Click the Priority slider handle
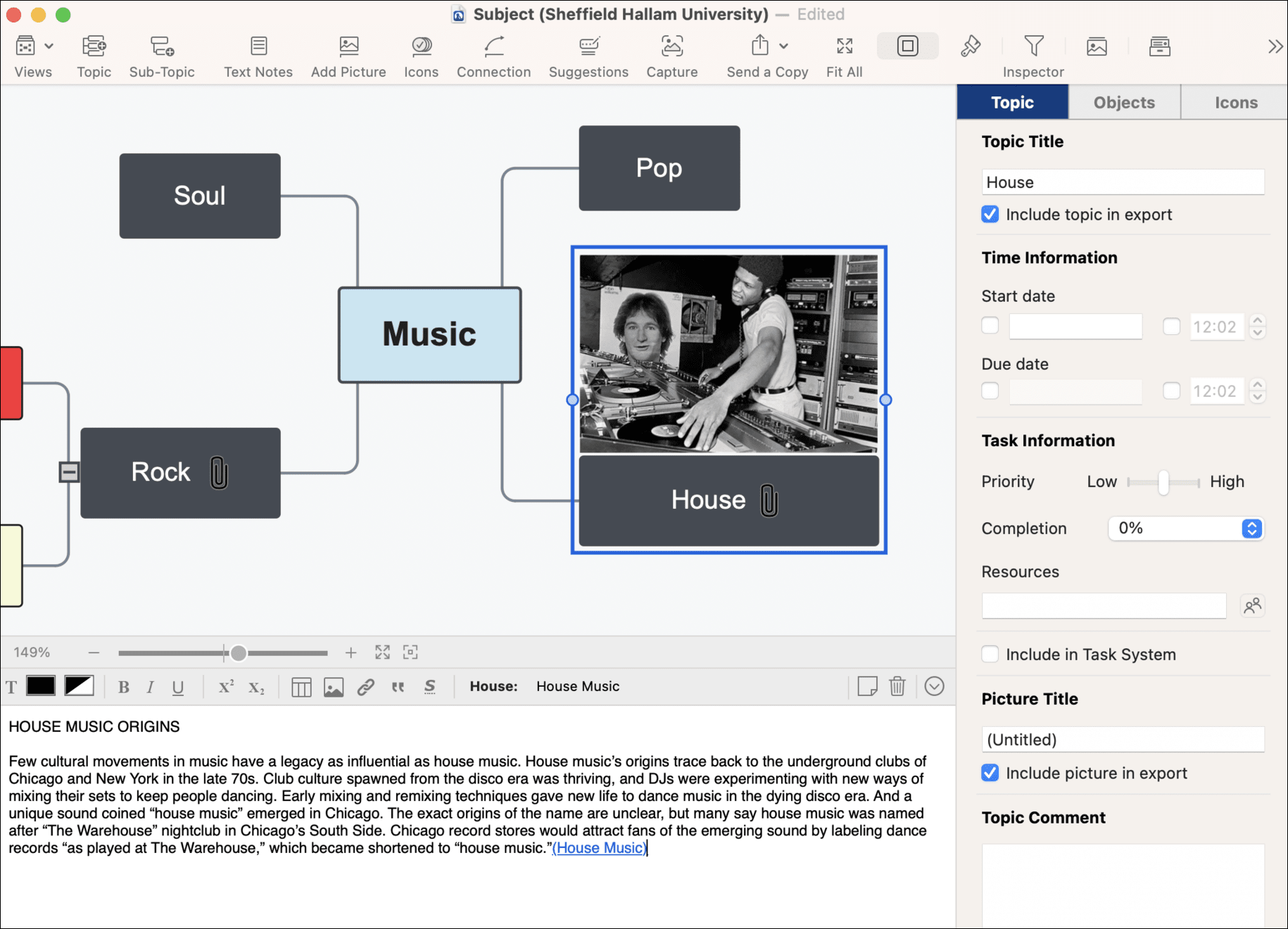This screenshot has height=929, width=1288. coord(1163,482)
